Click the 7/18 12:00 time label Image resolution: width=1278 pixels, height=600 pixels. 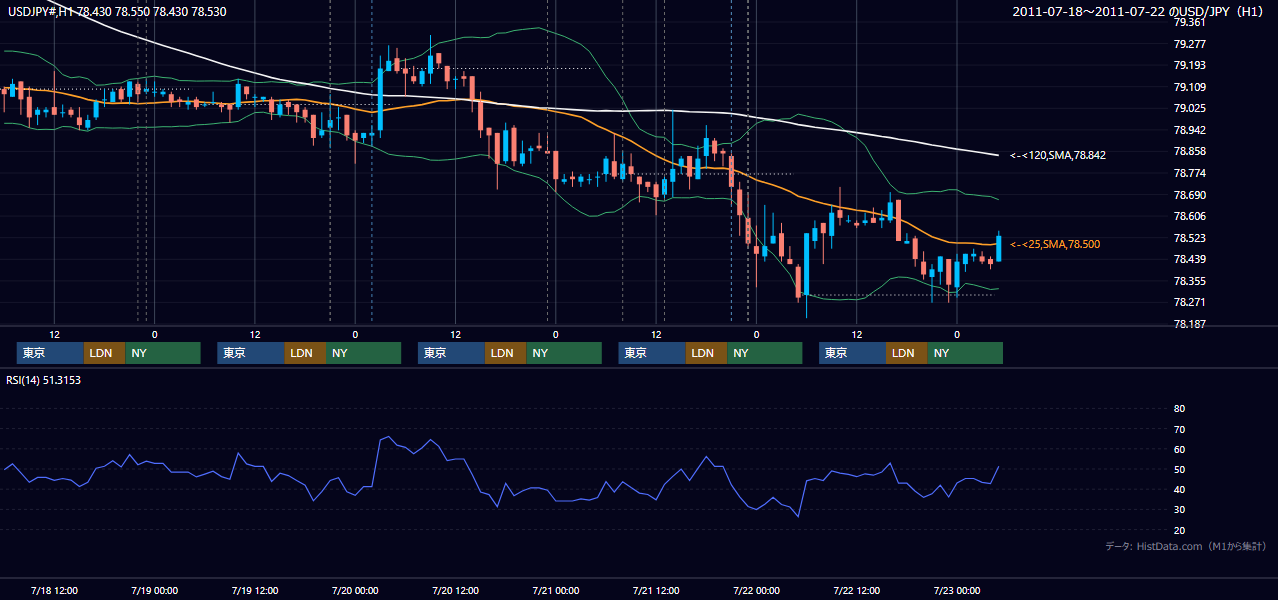[x=54, y=590]
